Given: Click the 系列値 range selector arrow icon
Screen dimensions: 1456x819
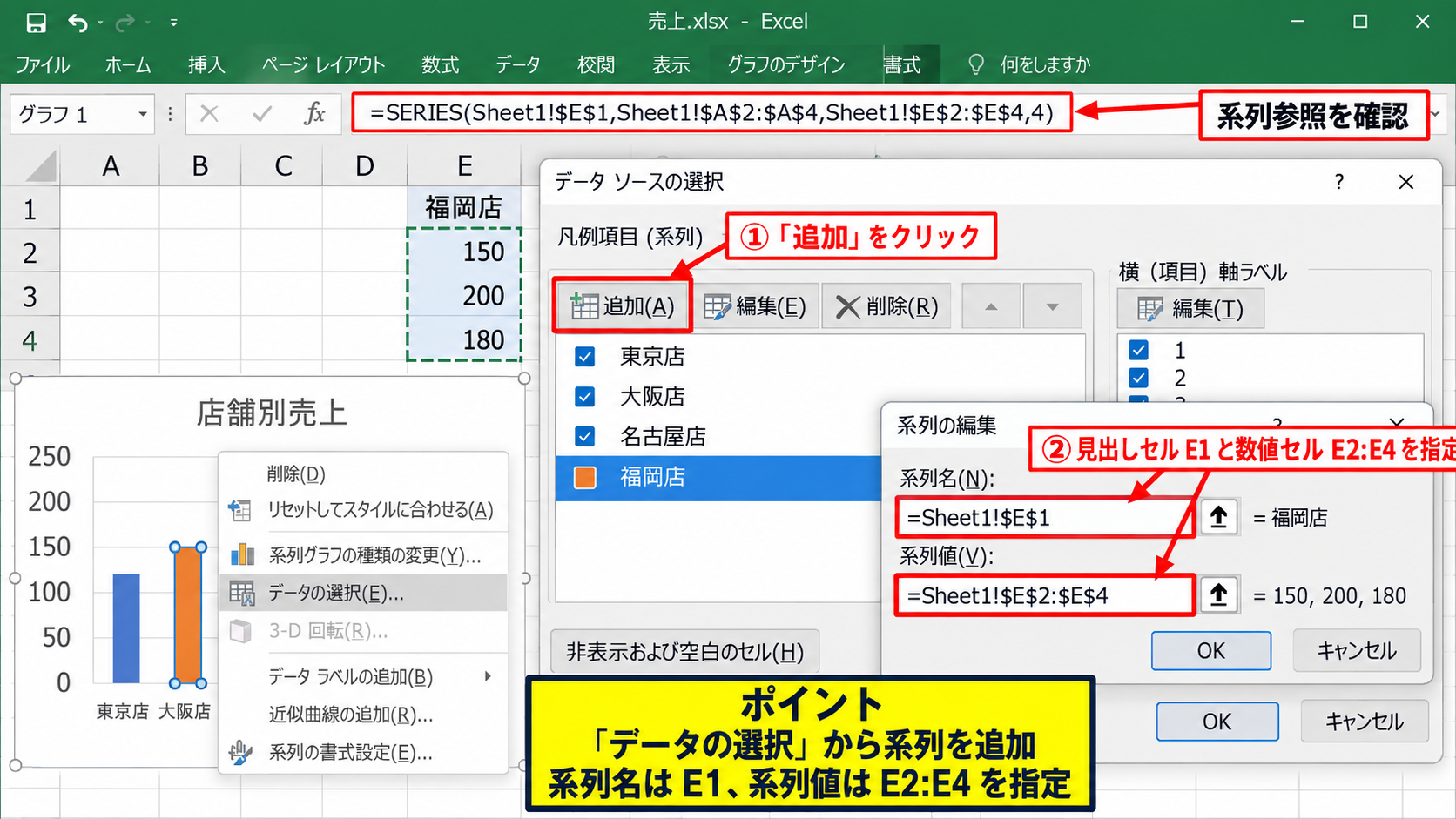Looking at the screenshot, I should point(1218,595).
